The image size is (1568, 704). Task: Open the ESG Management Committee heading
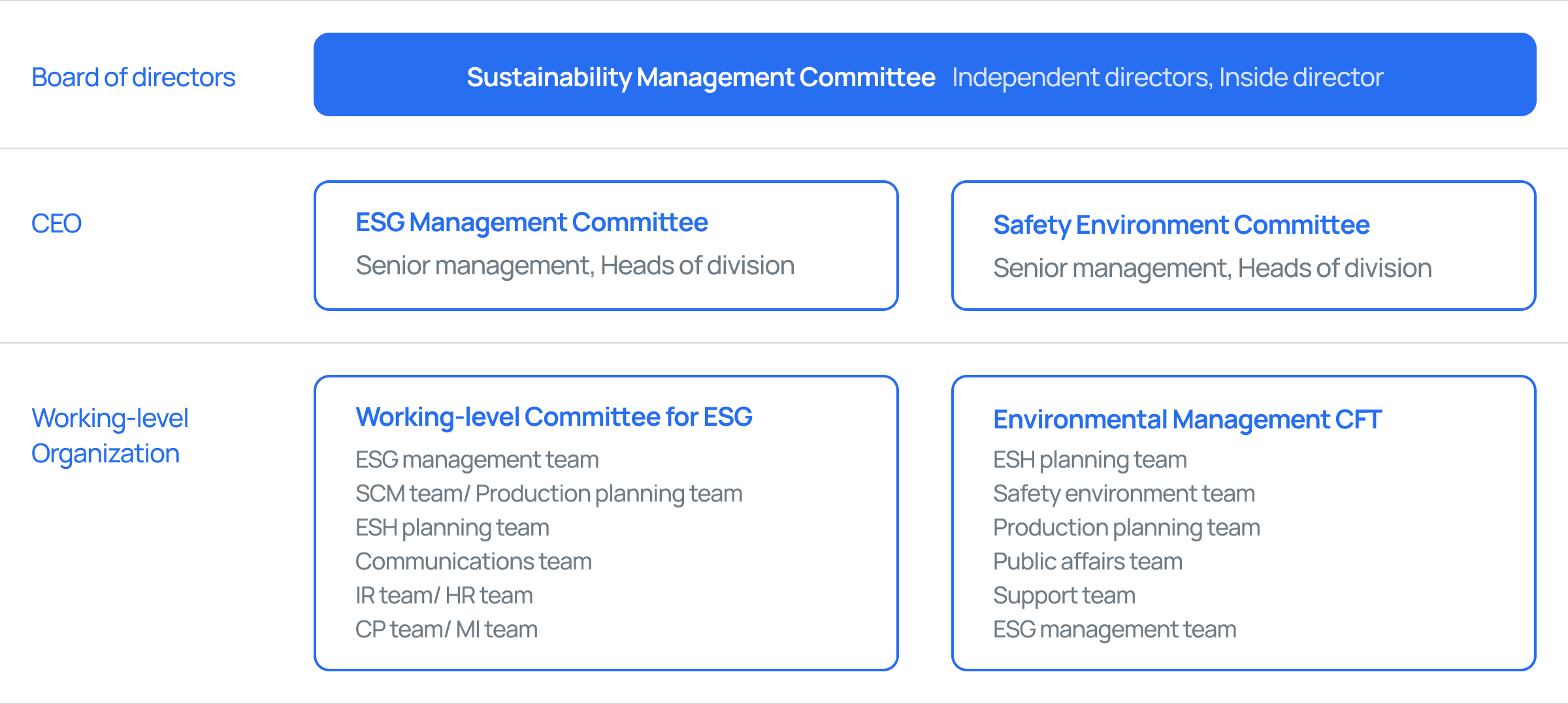point(531,223)
